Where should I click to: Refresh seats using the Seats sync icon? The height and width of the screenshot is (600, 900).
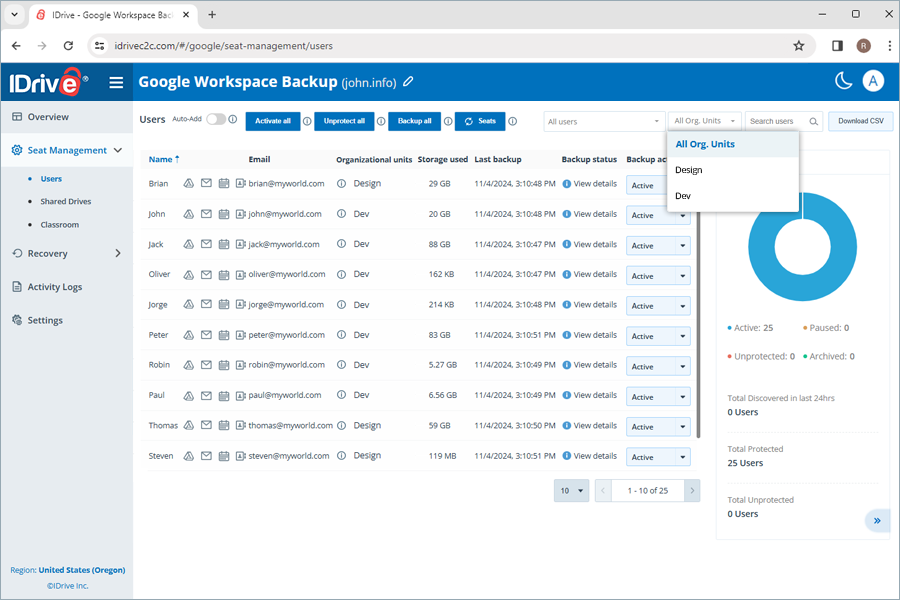[469, 121]
